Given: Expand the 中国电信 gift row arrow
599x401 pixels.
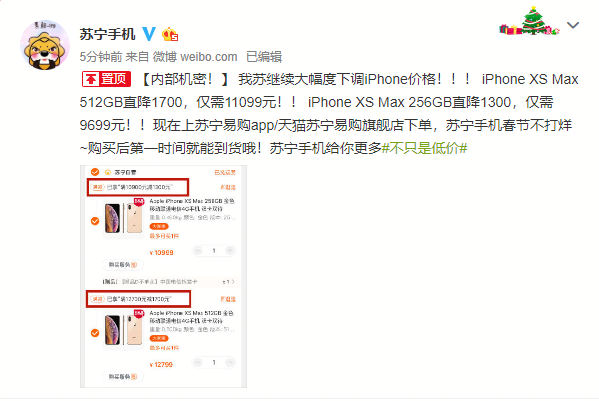Looking at the screenshot, I should [233, 281].
